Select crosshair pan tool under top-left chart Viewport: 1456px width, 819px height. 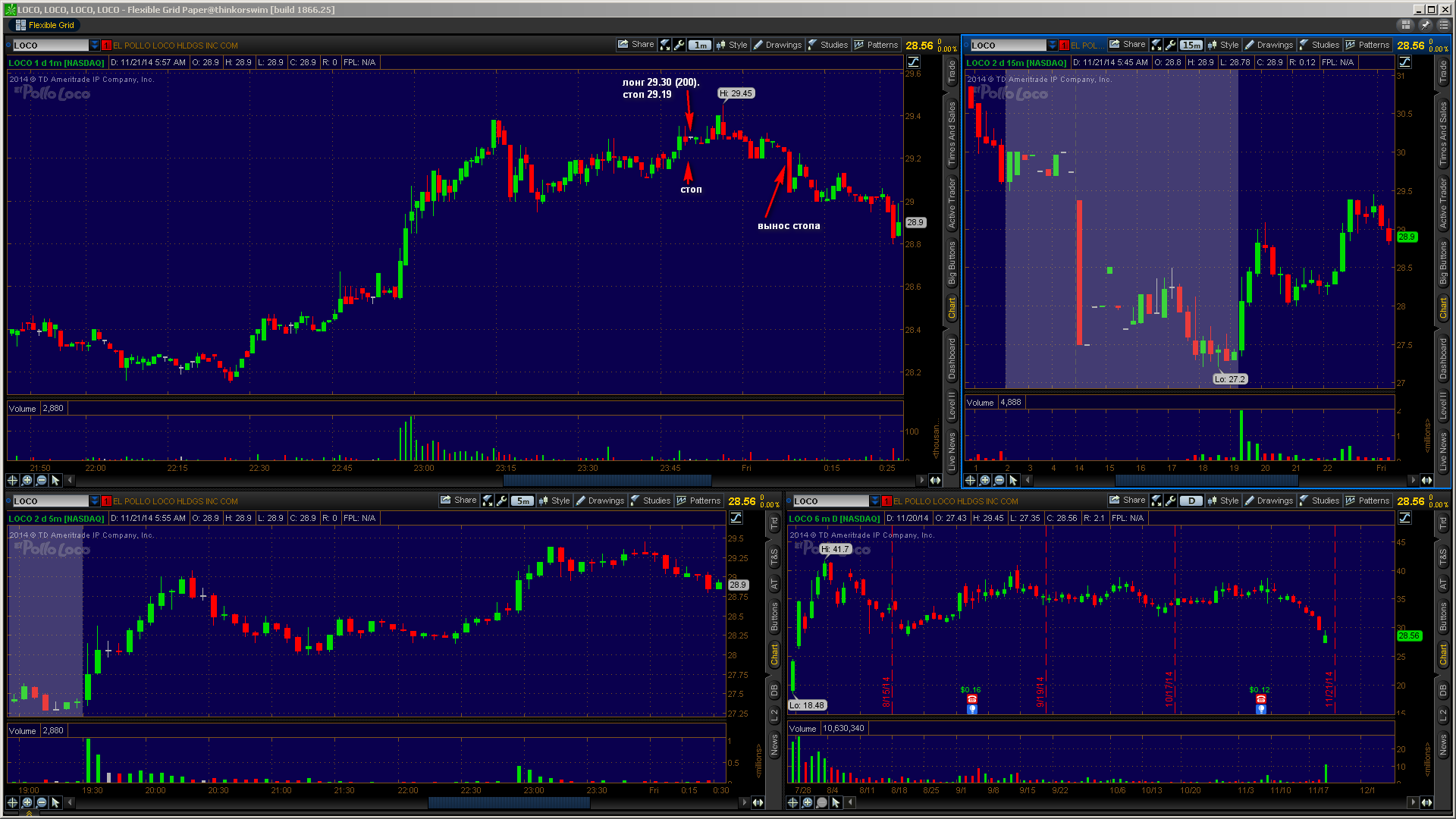point(12,480)
